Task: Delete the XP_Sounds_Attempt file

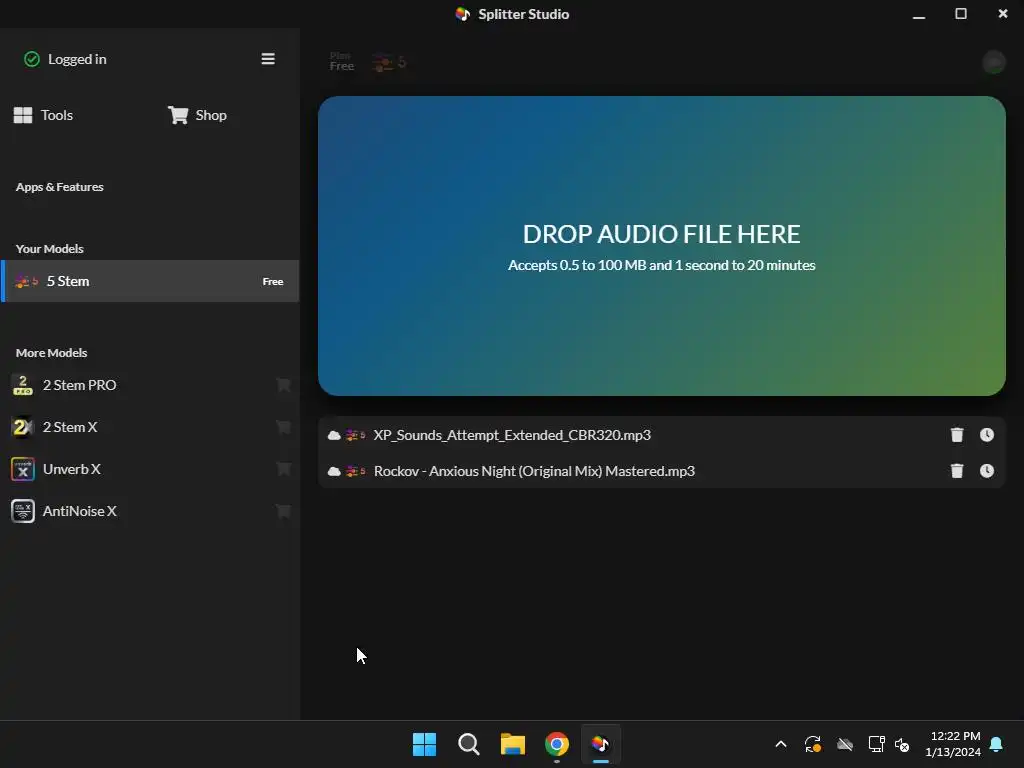Action: click(957, 435)
